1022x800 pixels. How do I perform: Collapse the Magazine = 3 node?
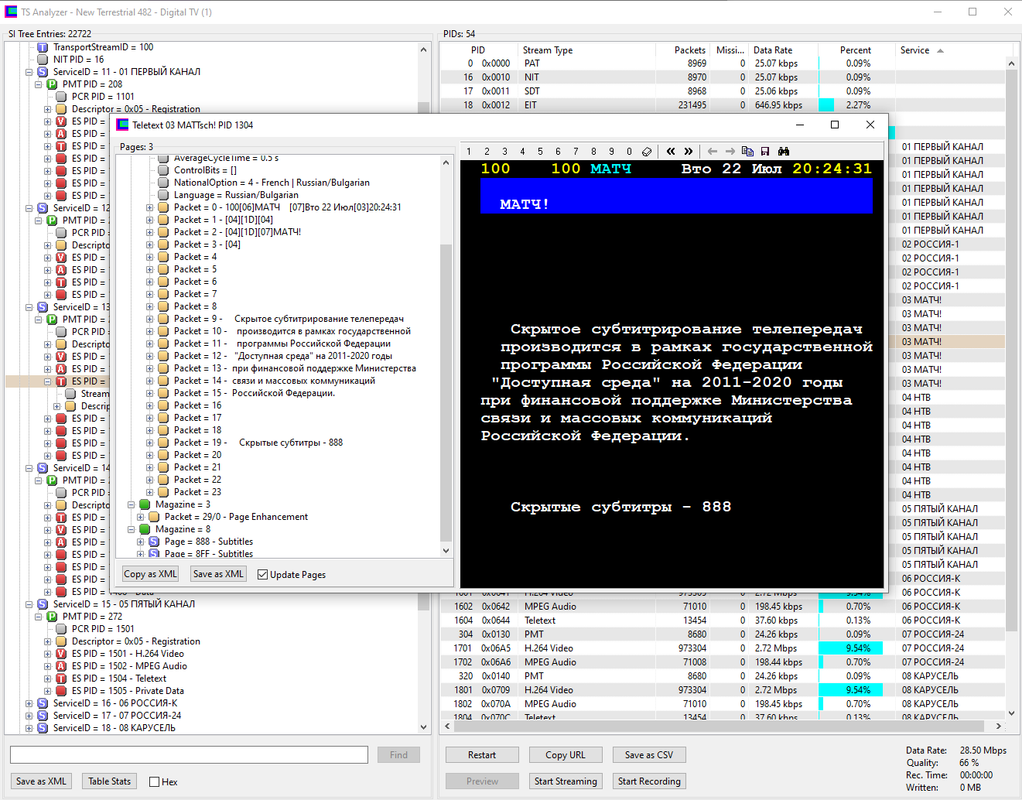coord(131,505)
